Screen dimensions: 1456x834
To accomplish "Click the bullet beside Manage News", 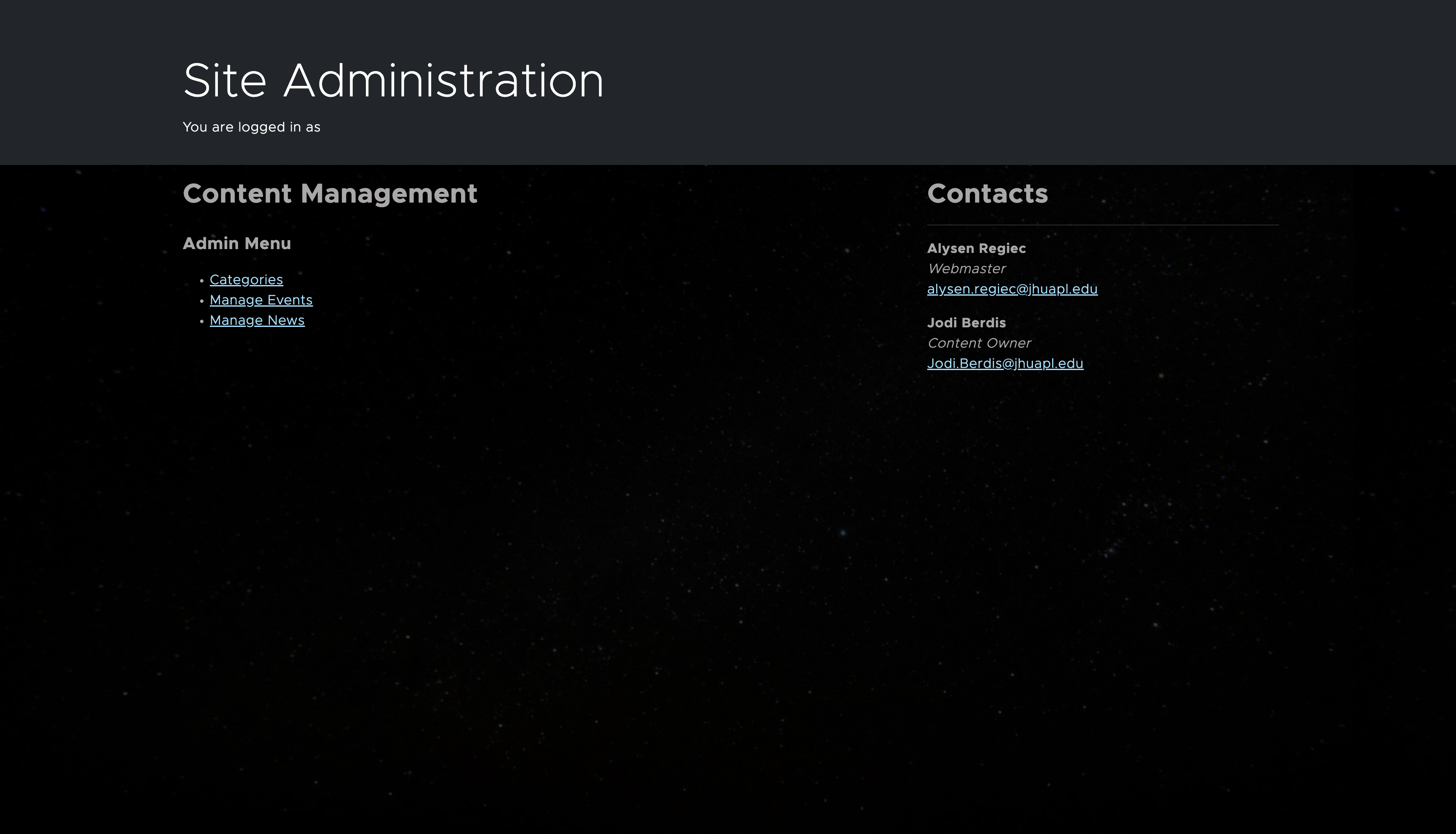I will (202, 321).
